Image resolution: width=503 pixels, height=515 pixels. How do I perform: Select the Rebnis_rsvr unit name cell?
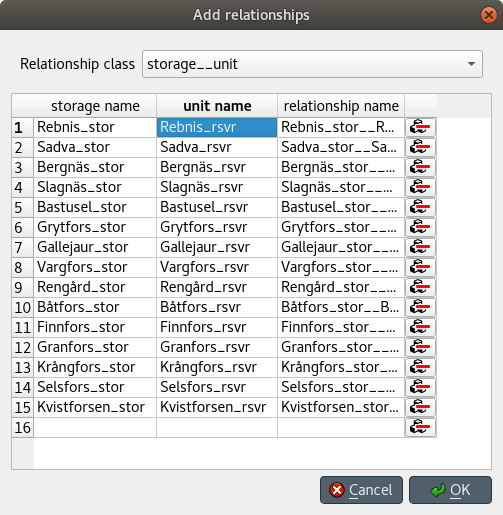(x=217, y=127)
